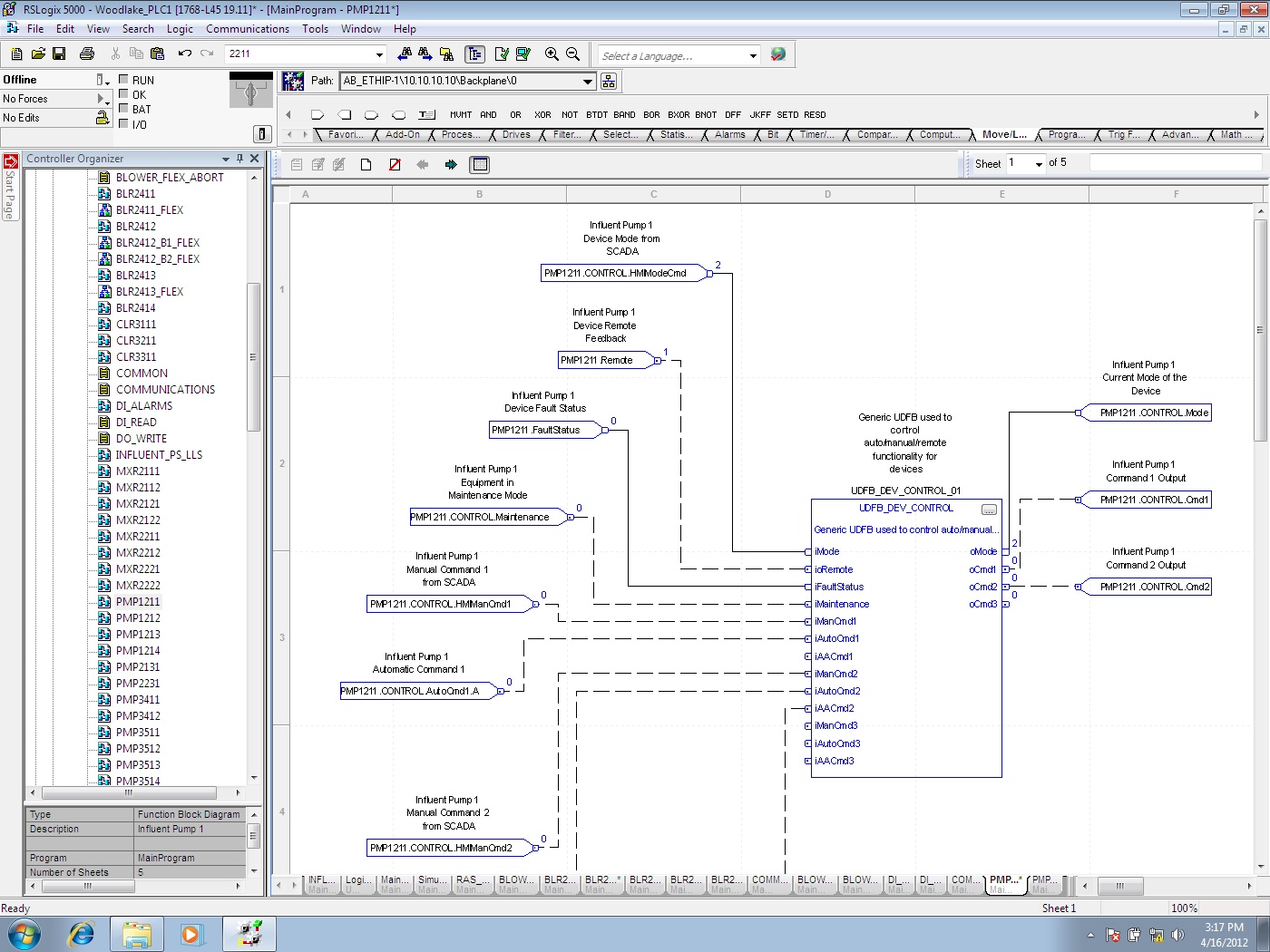
Task: Toggle the Controller Organizer view button
Action: (474, 54)
